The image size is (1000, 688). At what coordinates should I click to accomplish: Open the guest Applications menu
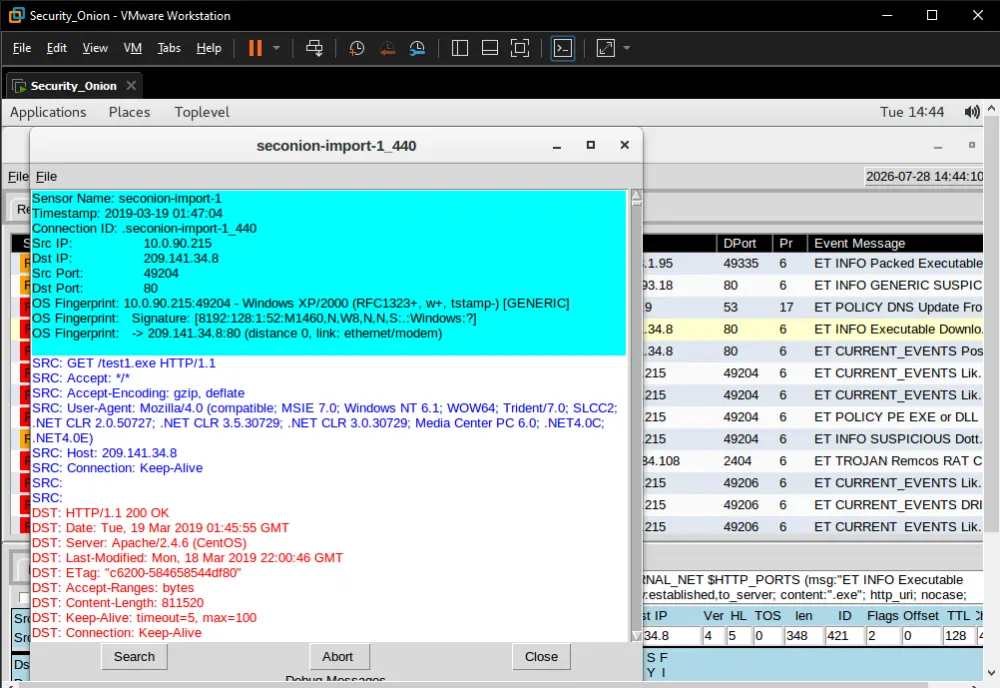click(48, 112)
